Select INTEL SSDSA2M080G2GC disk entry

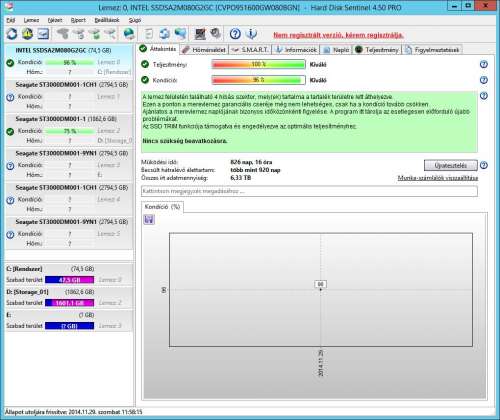69,61
